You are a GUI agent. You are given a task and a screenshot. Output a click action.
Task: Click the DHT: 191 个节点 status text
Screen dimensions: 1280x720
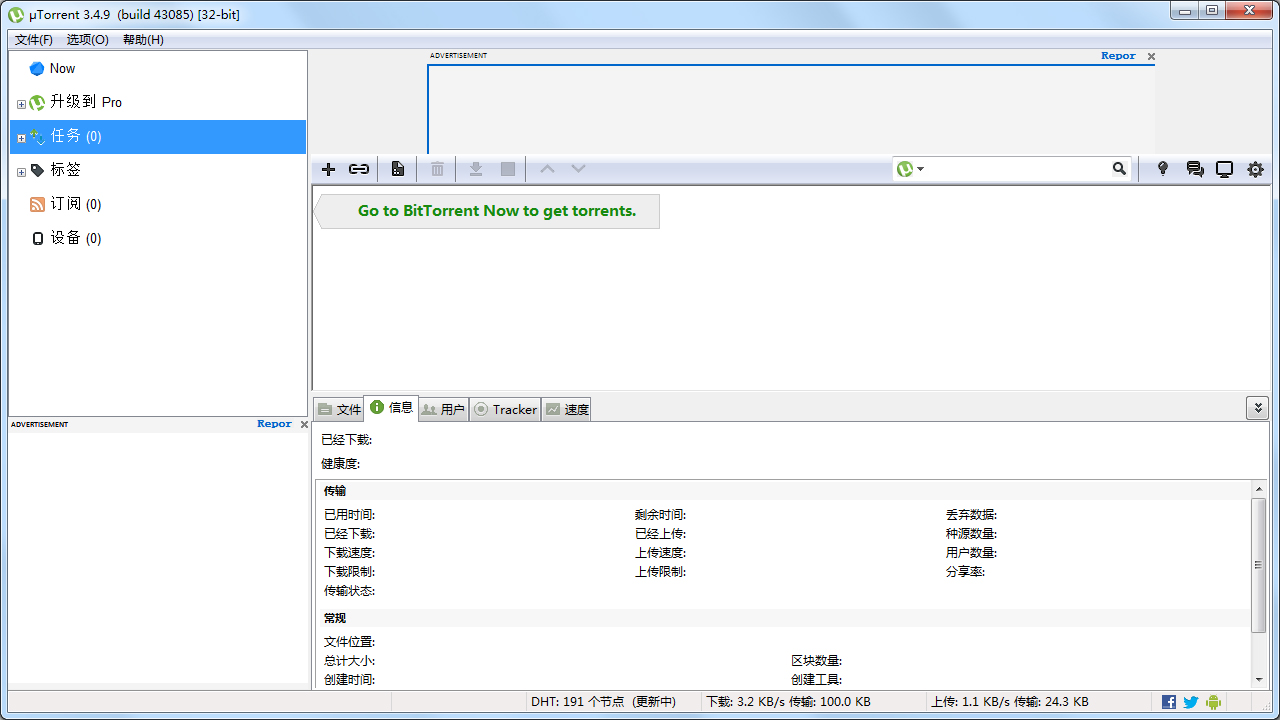[604, 702]
